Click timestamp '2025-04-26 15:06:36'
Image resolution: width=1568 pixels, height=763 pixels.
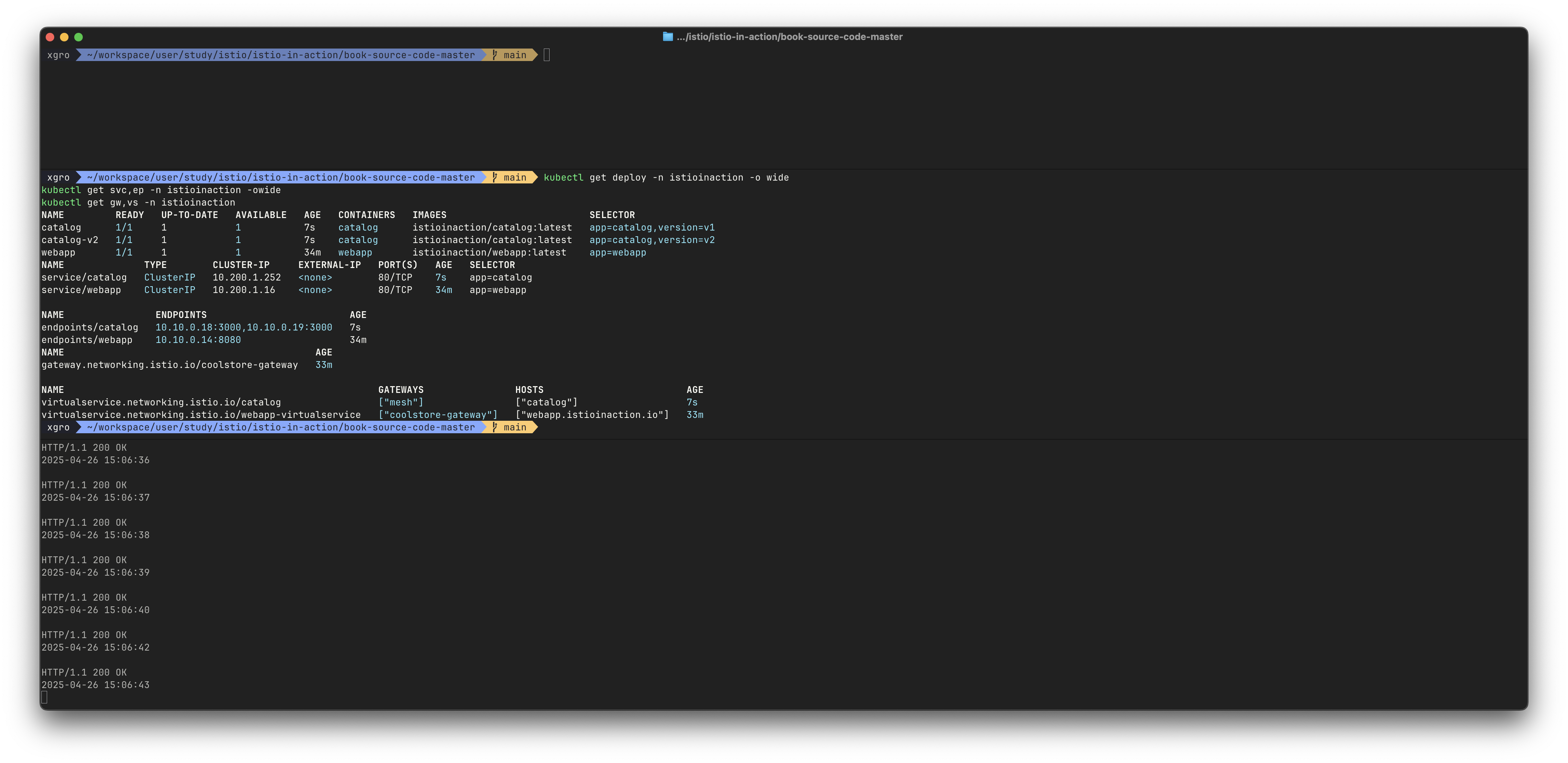(x=95, y=460)
